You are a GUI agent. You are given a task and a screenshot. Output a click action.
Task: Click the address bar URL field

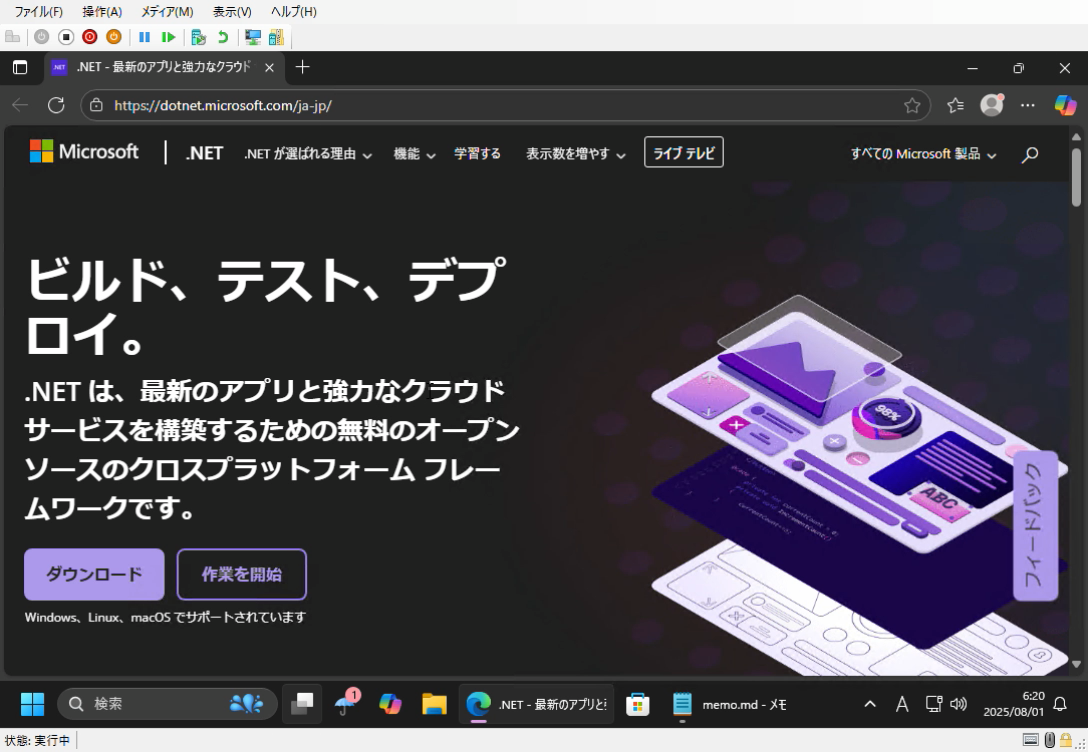click(x=505, y=105)
